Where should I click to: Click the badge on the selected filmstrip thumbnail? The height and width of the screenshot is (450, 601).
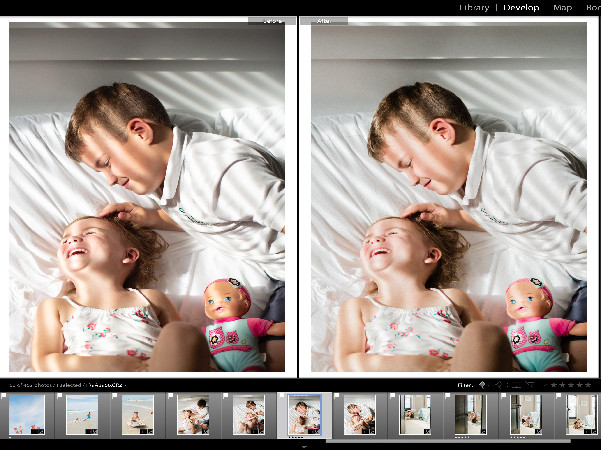tap(316, 431)
